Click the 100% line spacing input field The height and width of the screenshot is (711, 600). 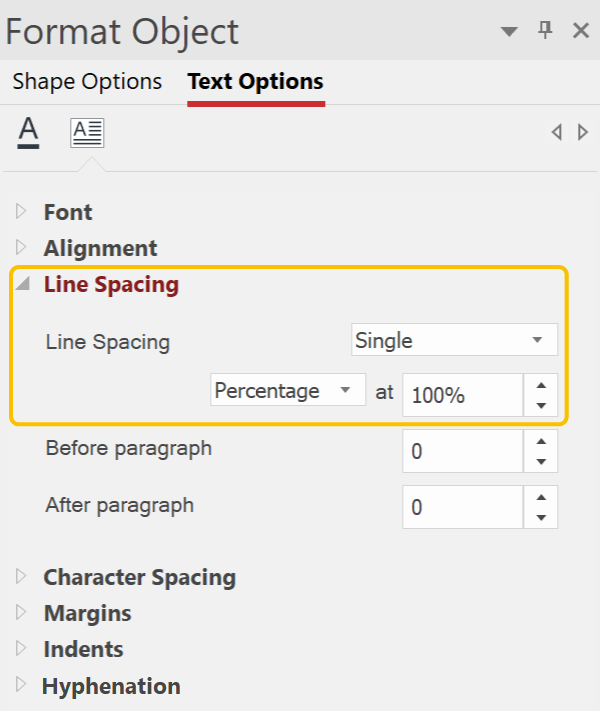(x=463, y=395)
